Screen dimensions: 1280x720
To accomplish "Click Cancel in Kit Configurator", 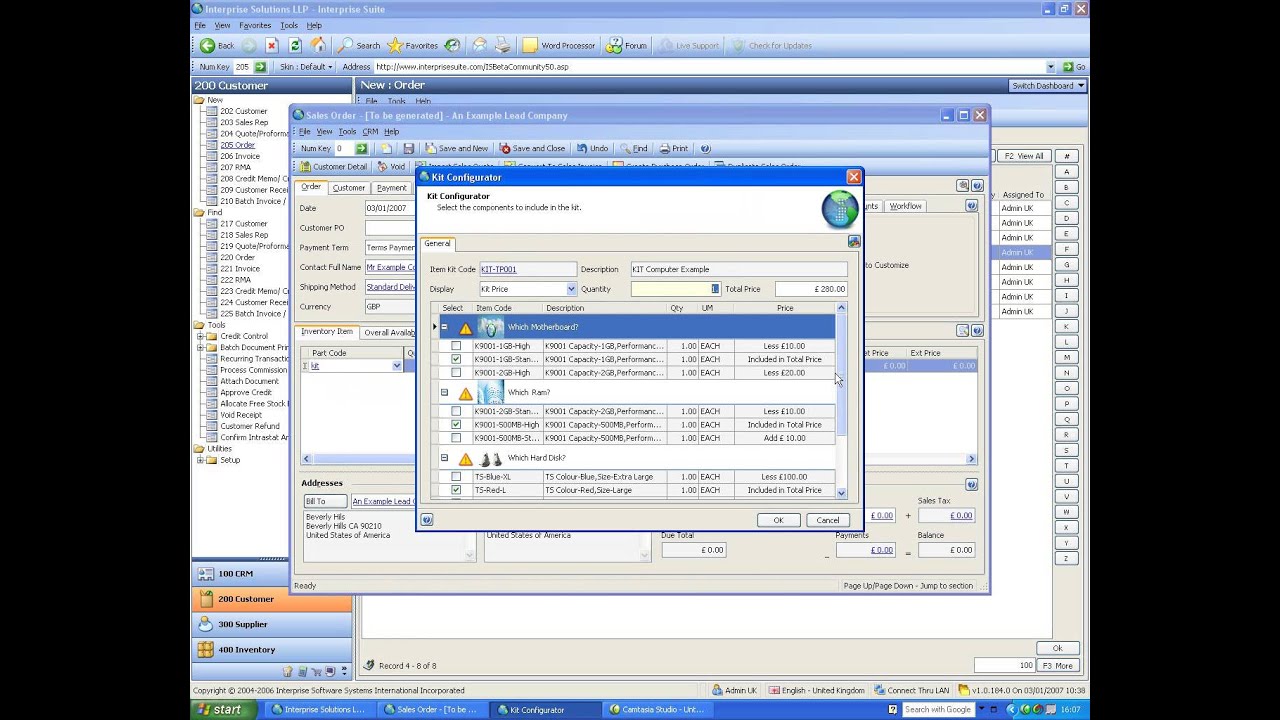I will pos(828,520).
